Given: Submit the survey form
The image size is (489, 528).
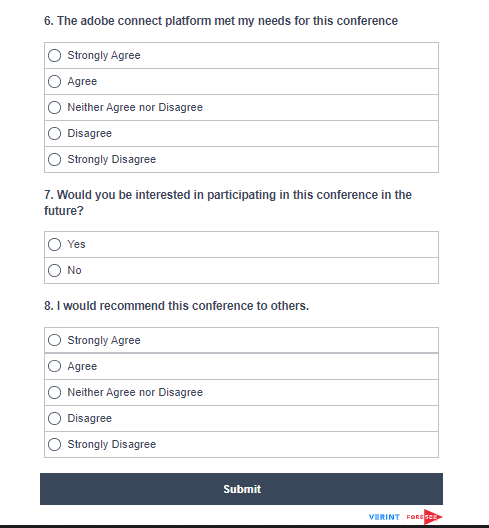Looking at the screenshot, I should tap(241, 489).
